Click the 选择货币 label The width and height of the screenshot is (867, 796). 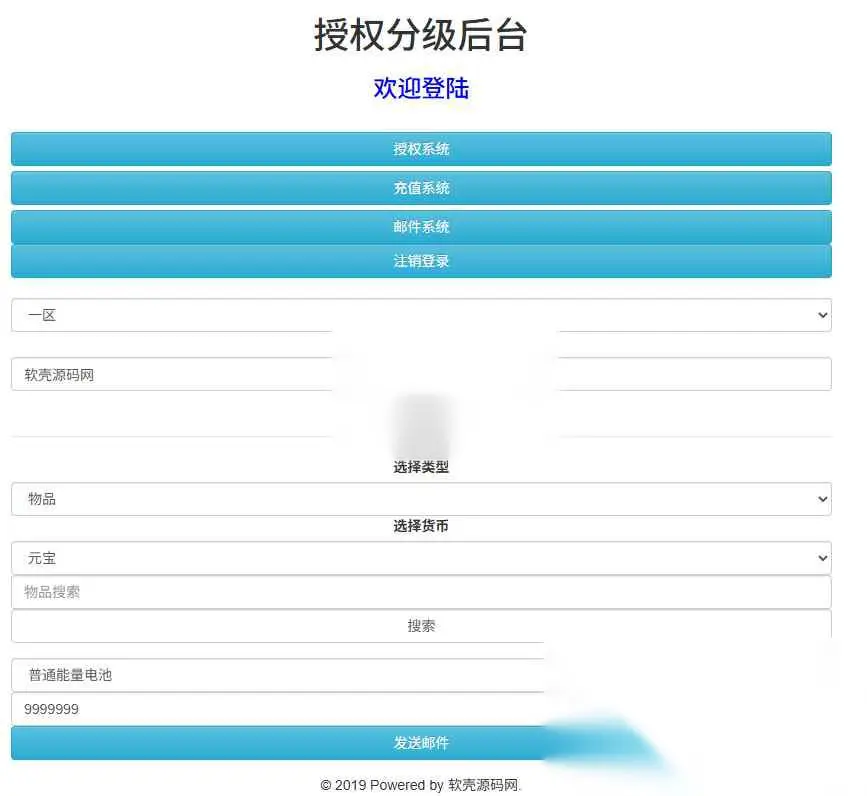pyautogui.click(x=421, y=526)
